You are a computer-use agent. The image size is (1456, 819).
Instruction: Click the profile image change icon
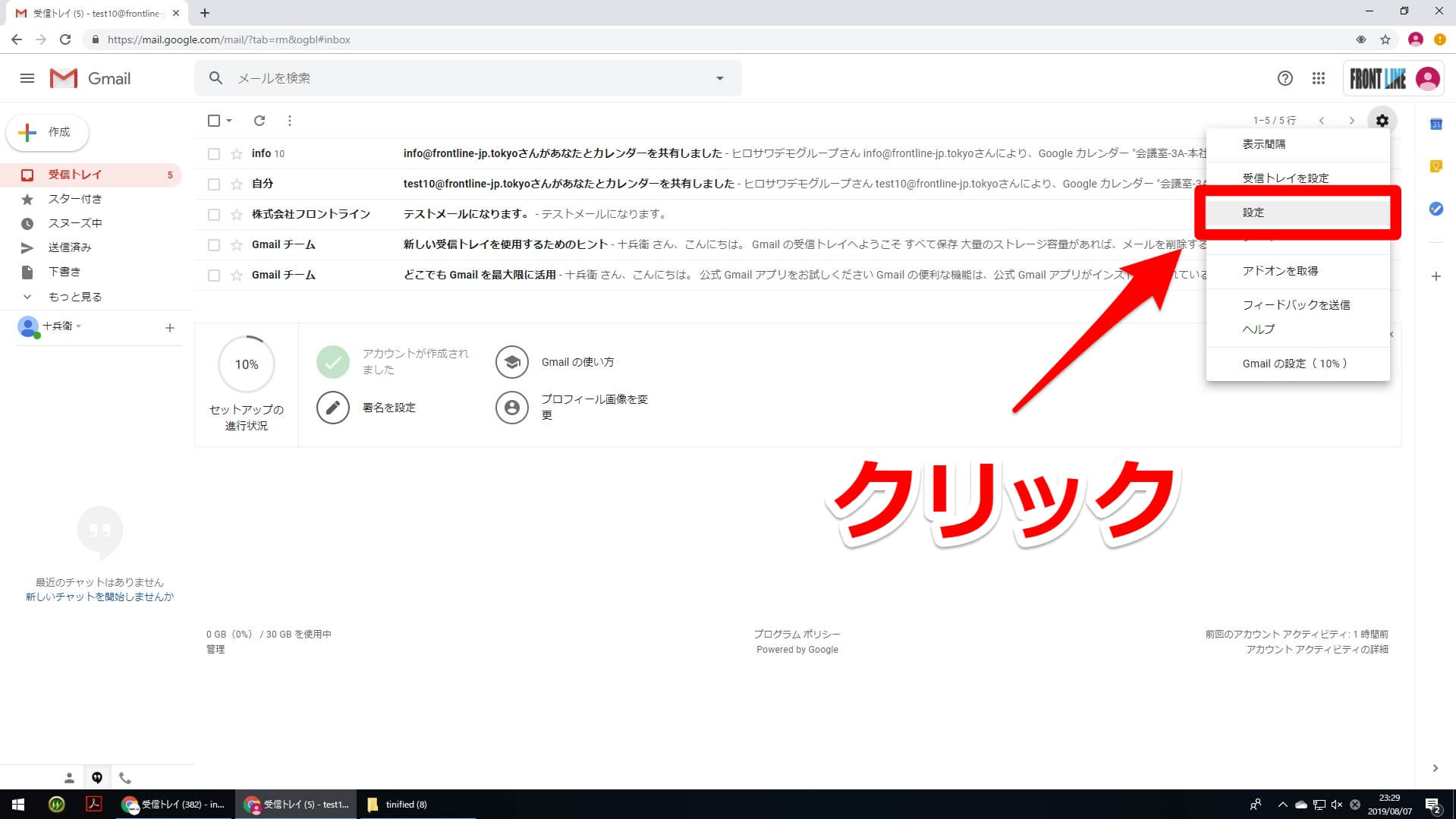(x=512, y=408)
